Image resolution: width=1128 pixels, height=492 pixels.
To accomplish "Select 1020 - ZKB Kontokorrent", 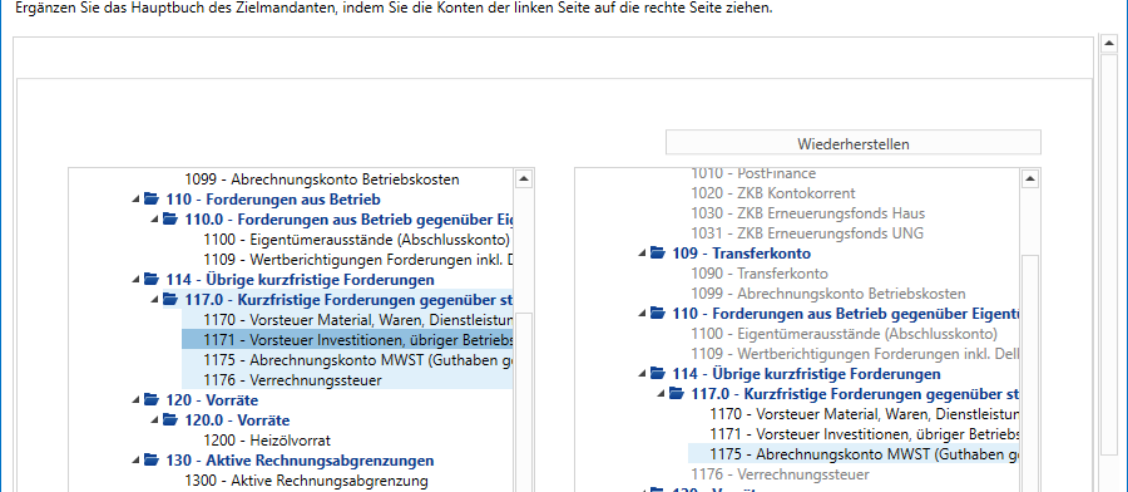I will point(773,193).
